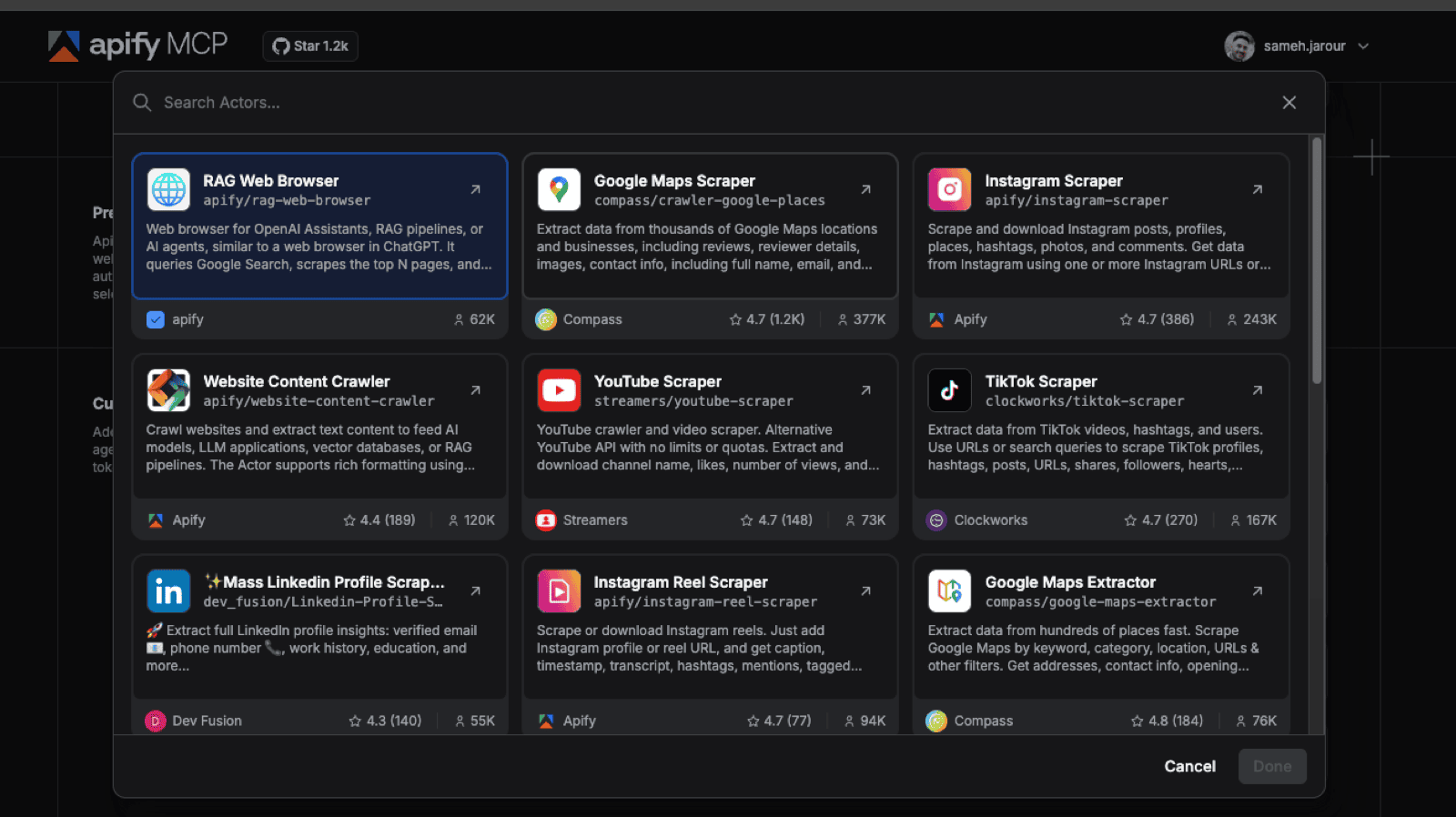
Task: Click the TikTok Scraper note icon
Action: pyautogui.click(x=949, y=390)
